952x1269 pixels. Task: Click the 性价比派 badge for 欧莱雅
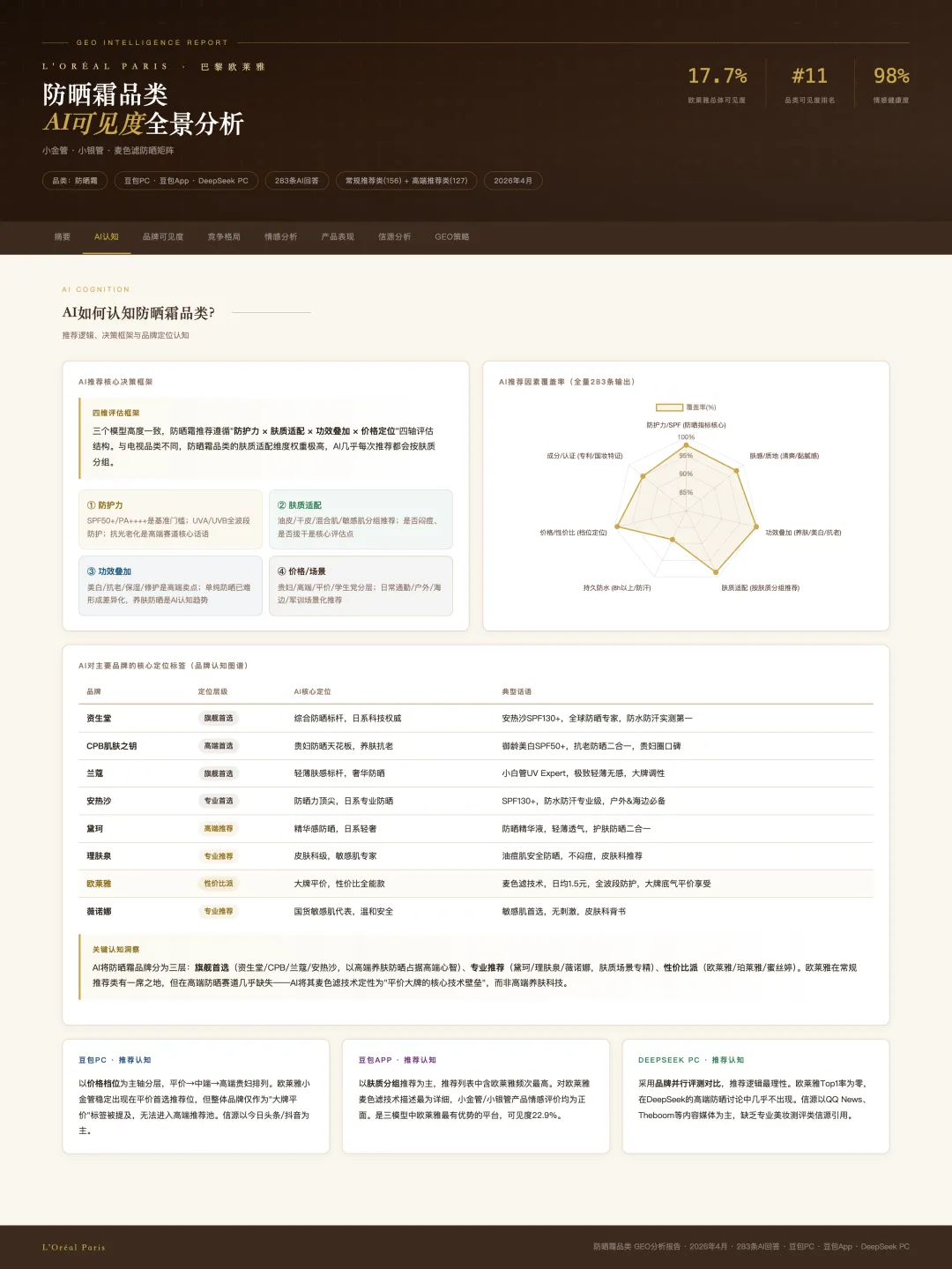point(219,884)
